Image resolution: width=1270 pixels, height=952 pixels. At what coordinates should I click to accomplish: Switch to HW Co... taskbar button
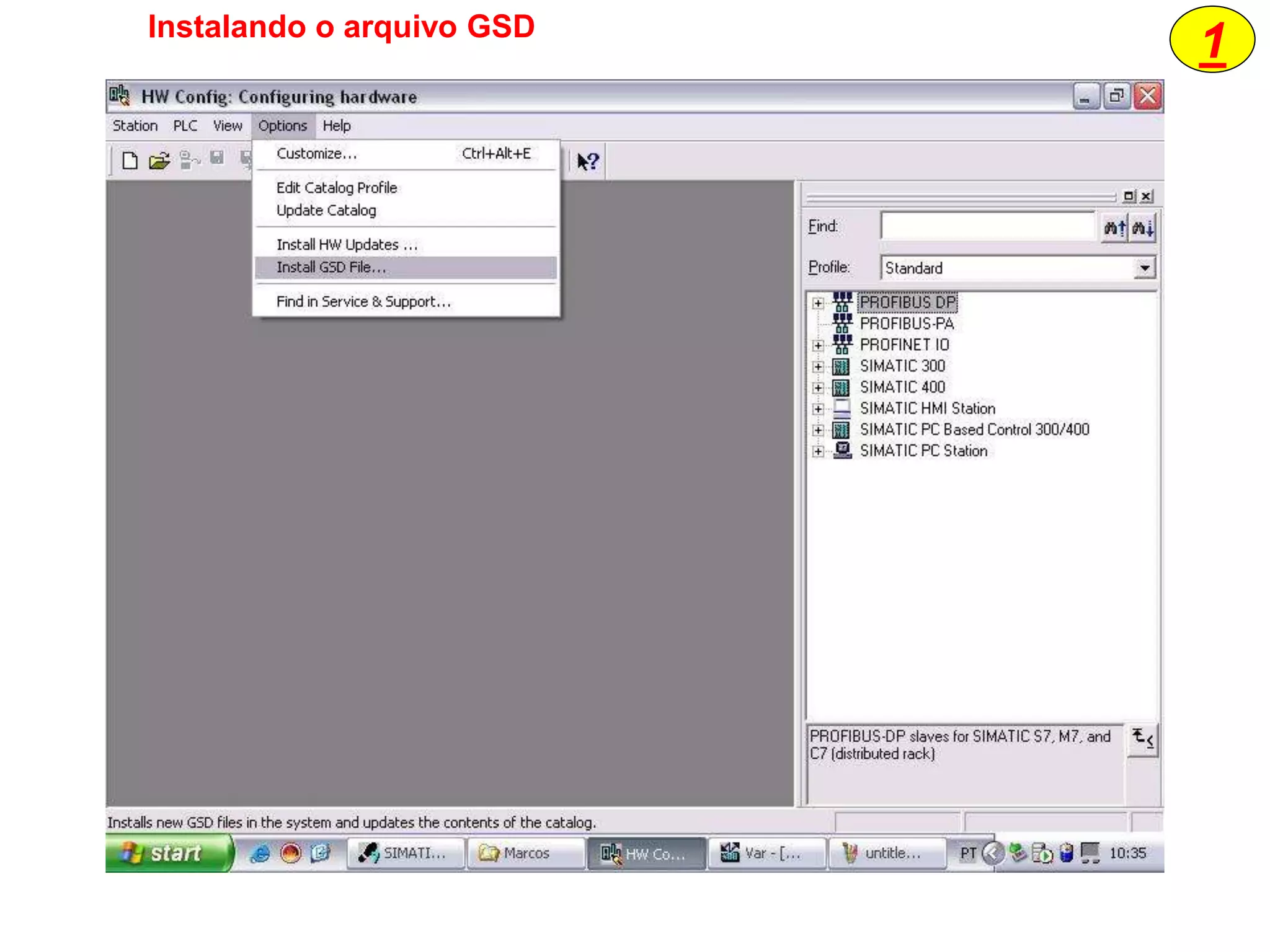pyautogui.click(x=646, y=853)
